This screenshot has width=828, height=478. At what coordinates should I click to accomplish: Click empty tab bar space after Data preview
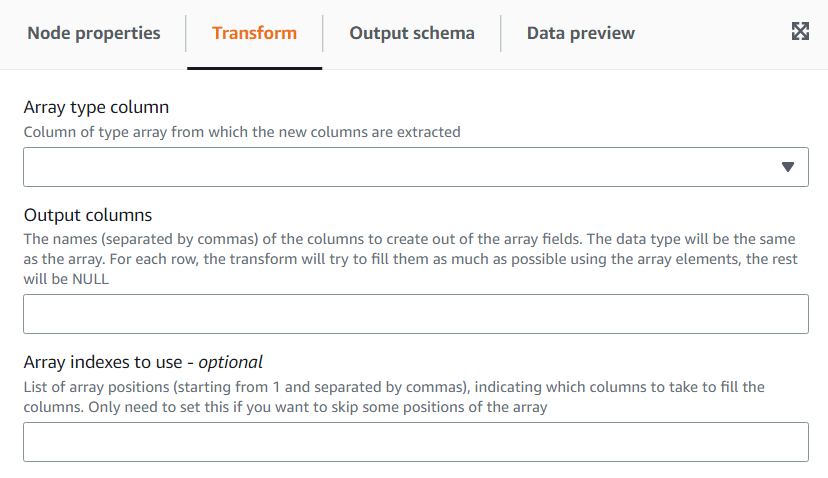[x=710, y=33]
